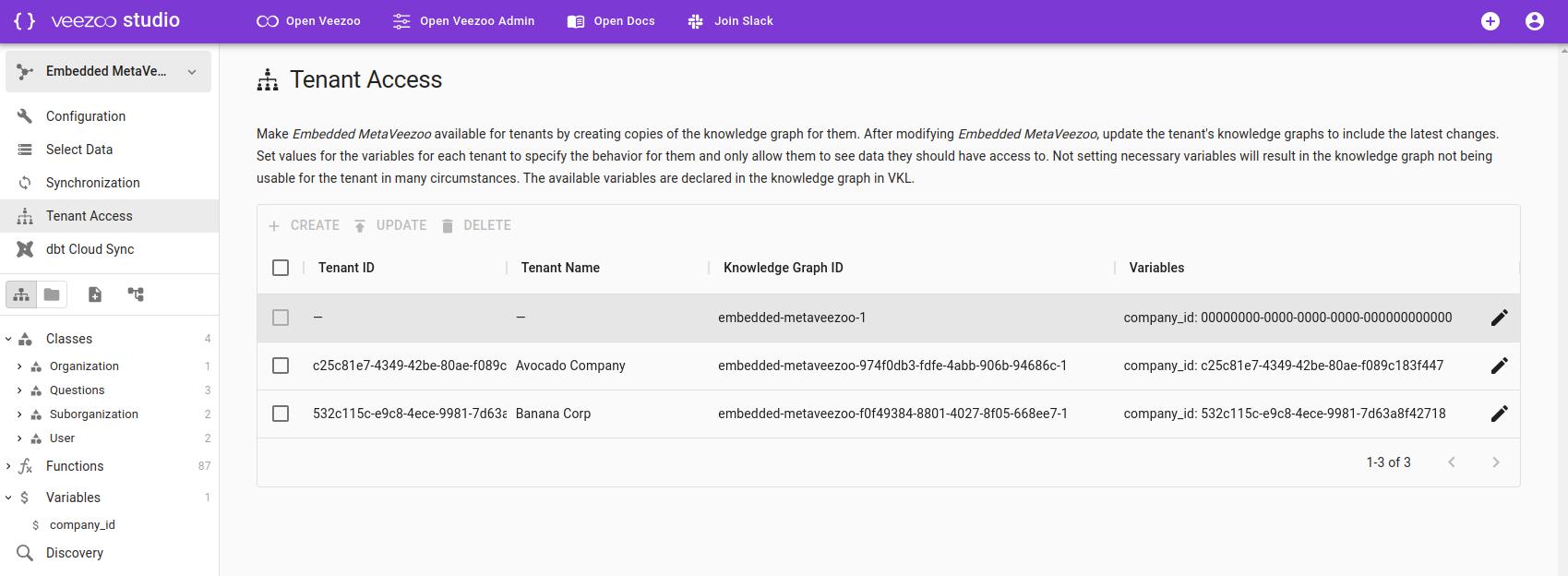Screen dimensions: 1568x576
Task: Select the hierarchy view icon in sidebar toolbar
Action: 21,294
